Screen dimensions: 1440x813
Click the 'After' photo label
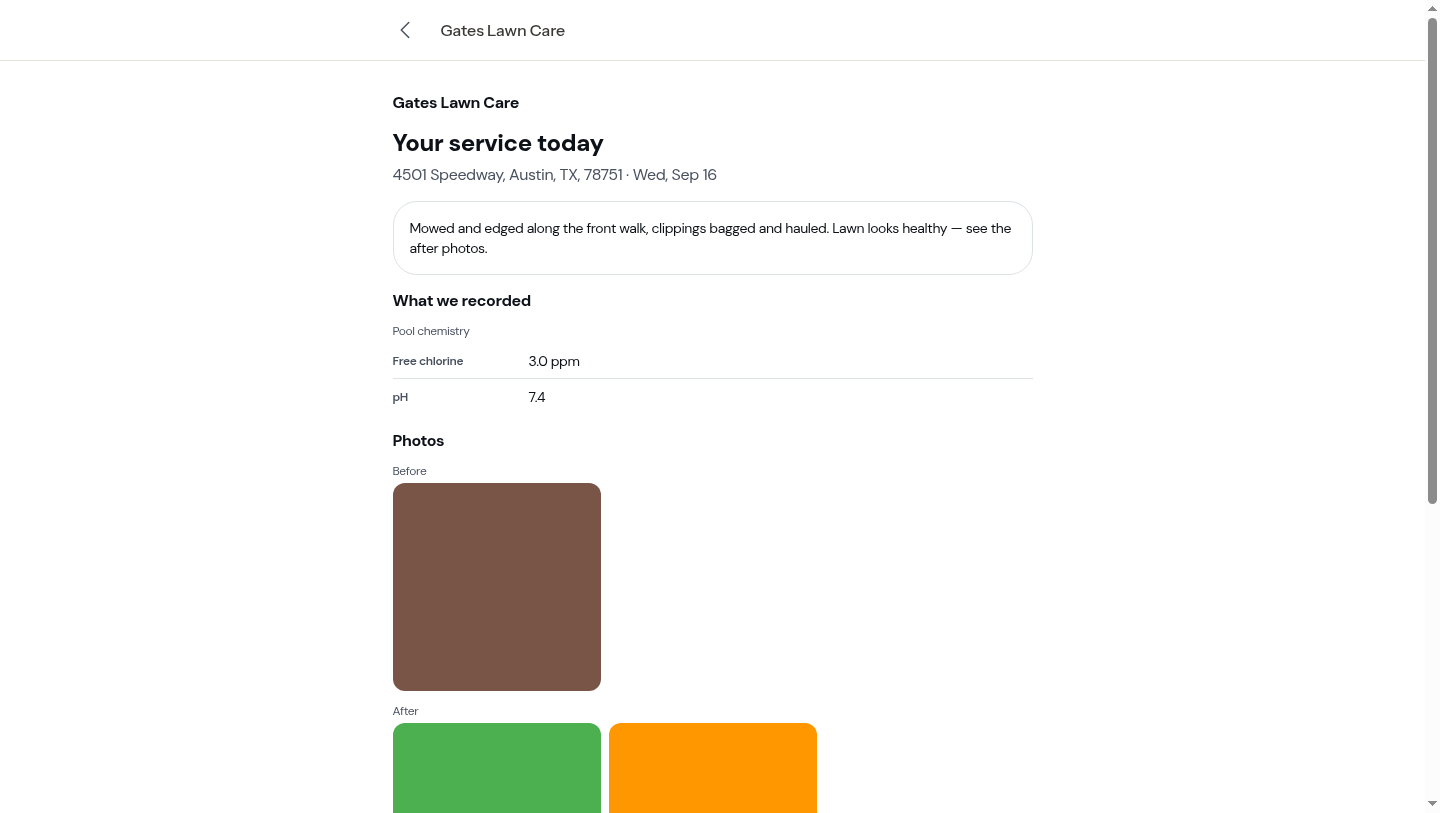pyautogui.click(x=406, y=711)
